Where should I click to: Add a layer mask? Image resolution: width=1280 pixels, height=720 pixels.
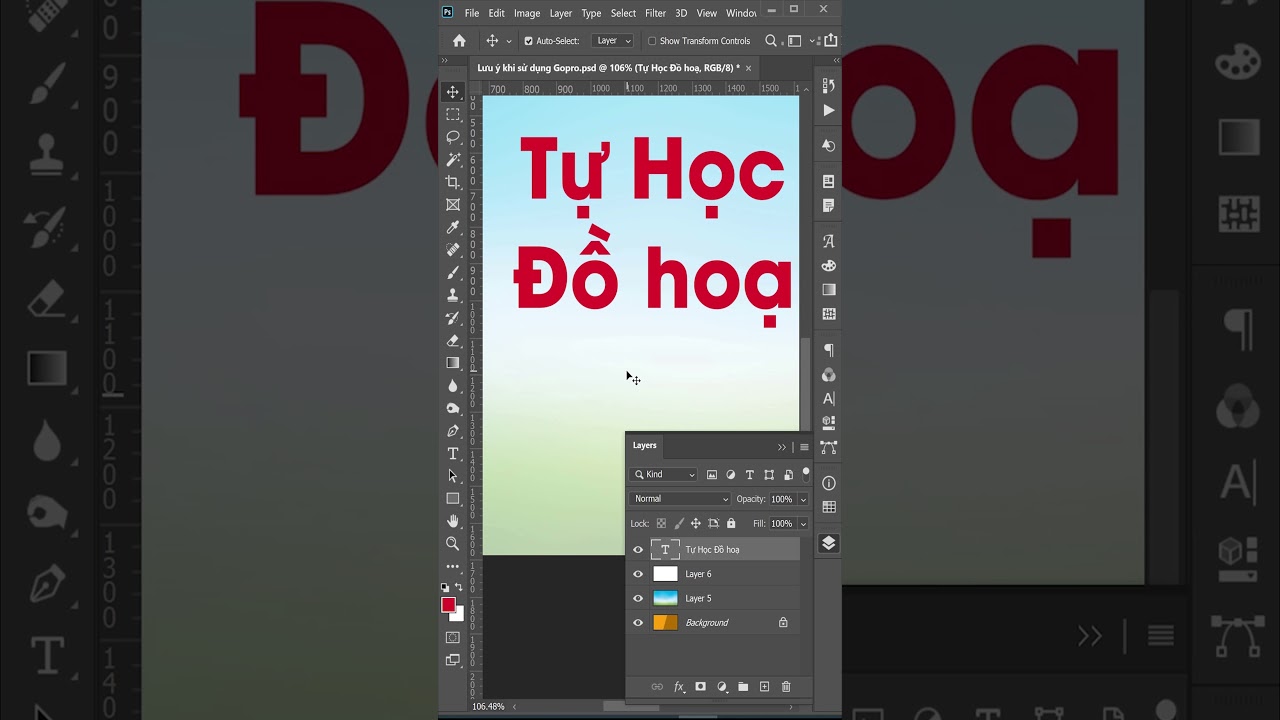700,687
